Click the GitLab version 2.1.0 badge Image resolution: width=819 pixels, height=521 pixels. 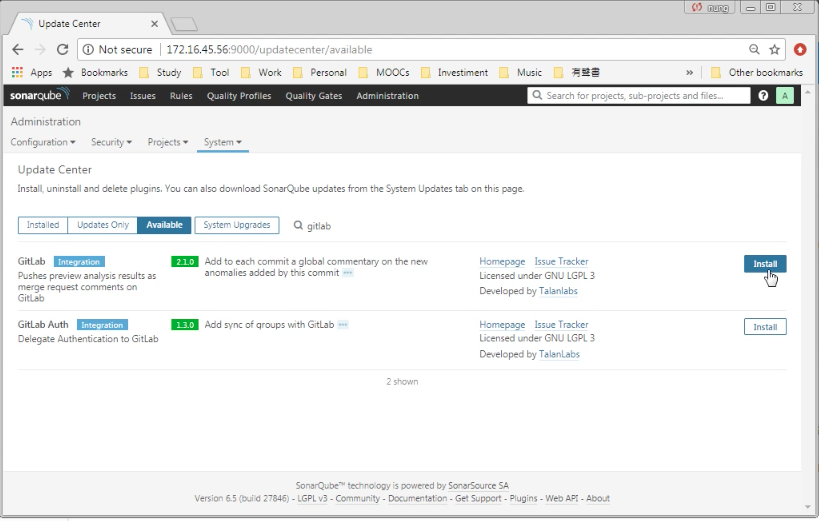pyautogui.click(x=185, y=262)
